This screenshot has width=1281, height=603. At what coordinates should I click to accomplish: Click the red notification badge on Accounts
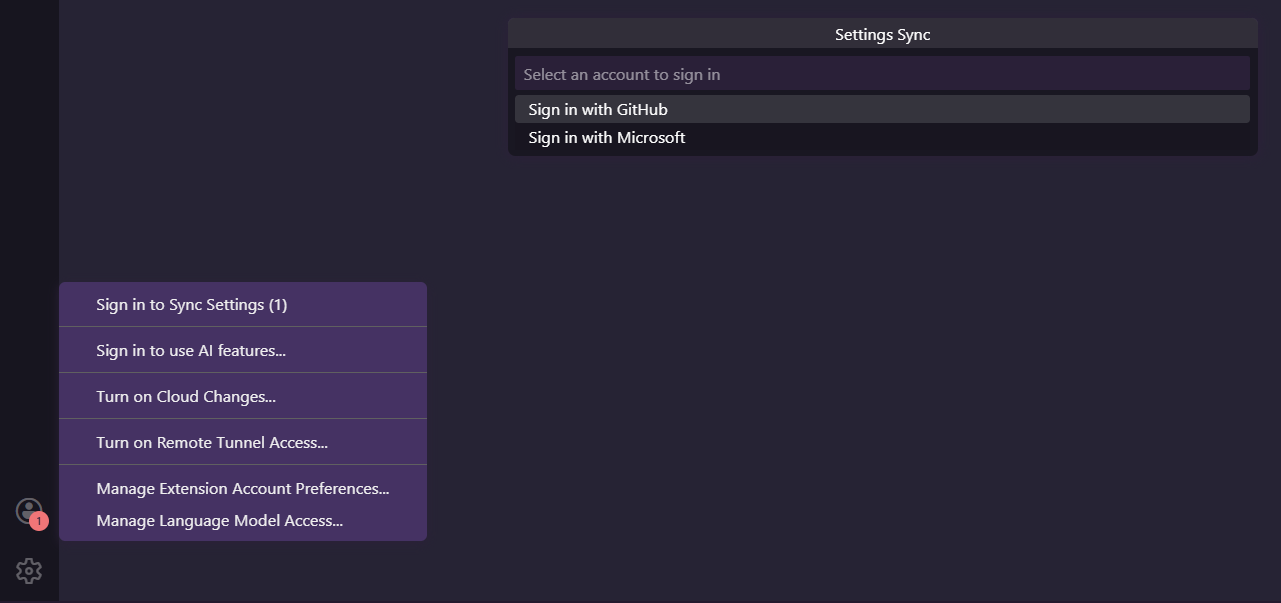[39, 521]
